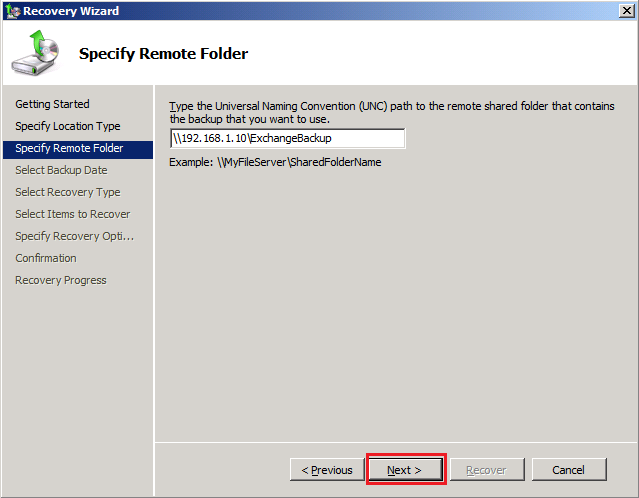Click the UNC path instruction label
This screenshot has width=639, height=498.
pyautogui.click(x=391, y=112)
